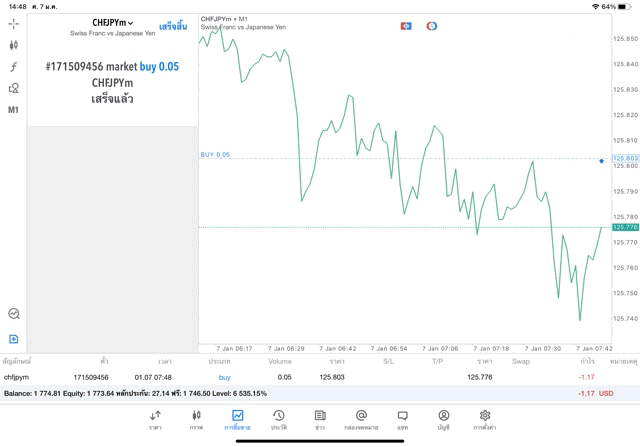Click the 125.803 buy price tag
640x447 pixels.
(625, 158)
